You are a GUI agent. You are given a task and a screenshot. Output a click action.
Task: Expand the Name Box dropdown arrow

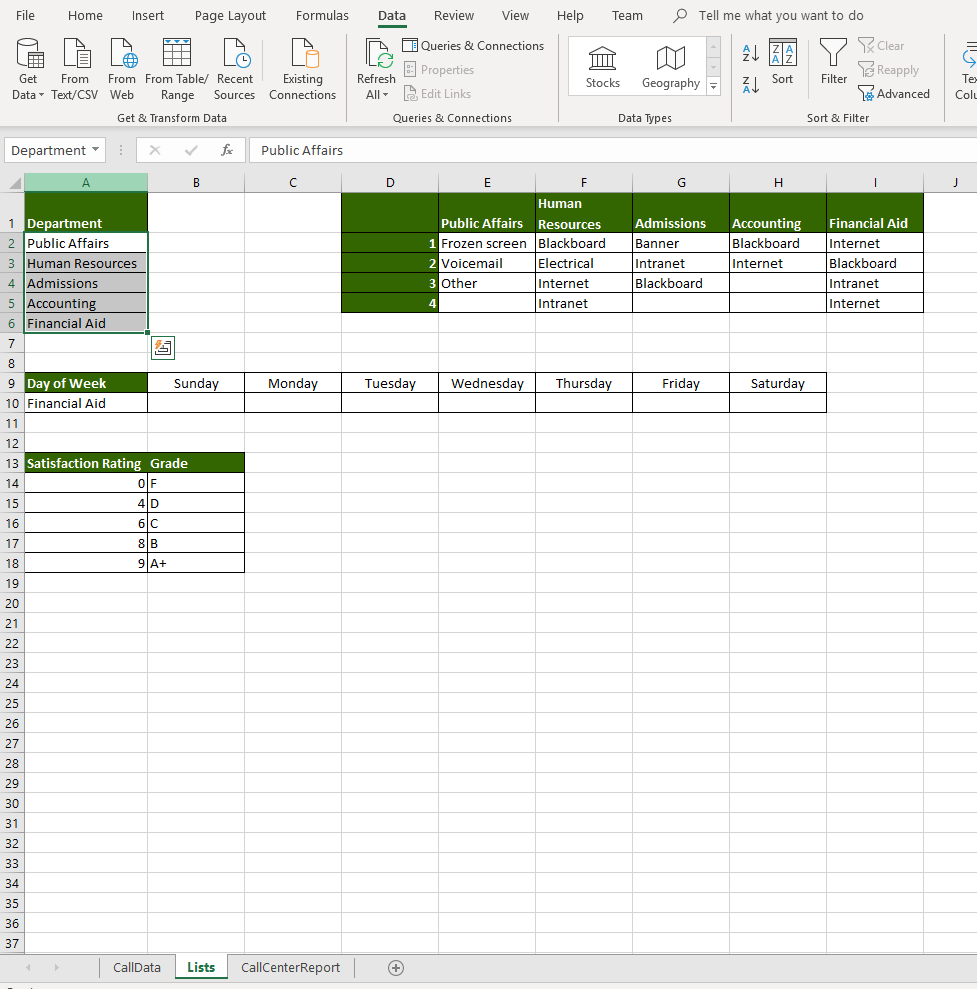(95, 149)
